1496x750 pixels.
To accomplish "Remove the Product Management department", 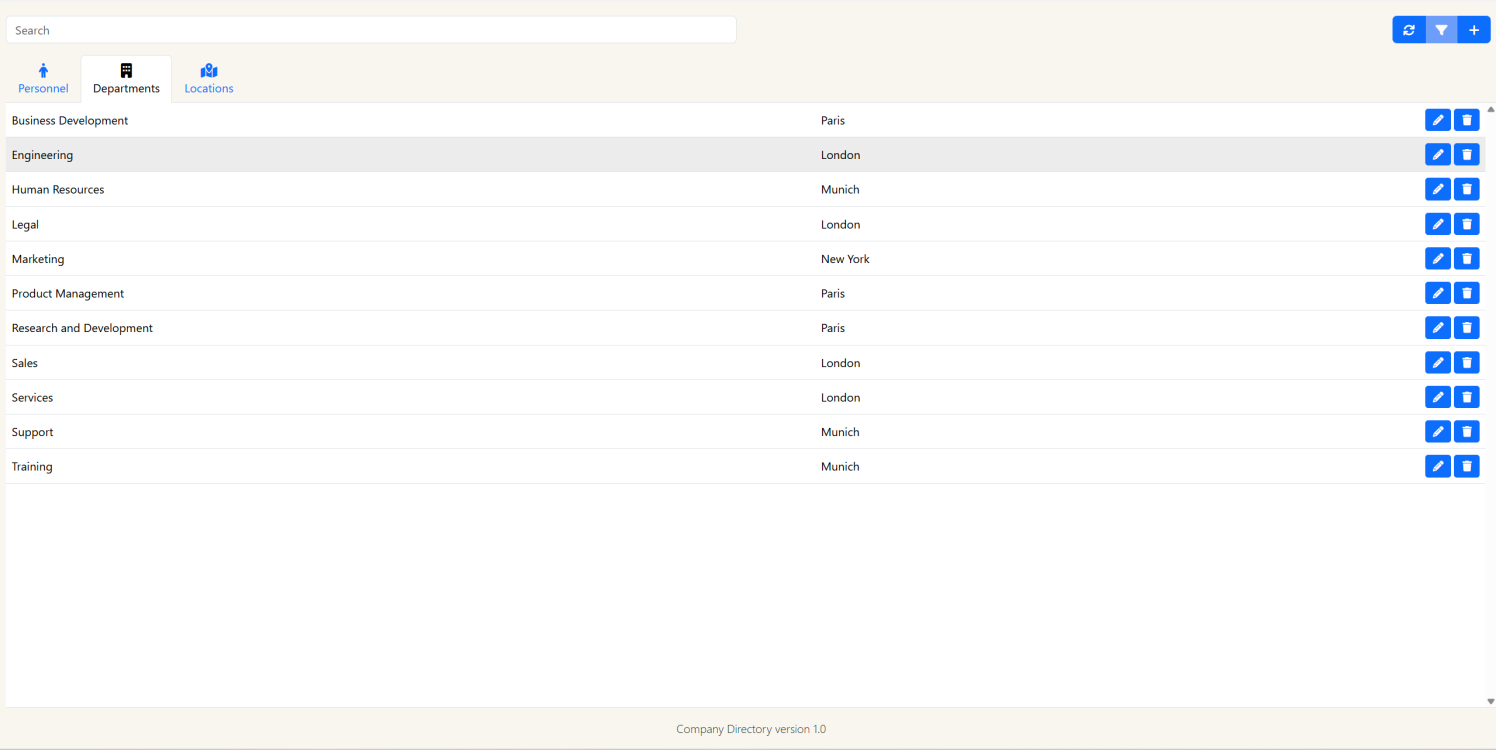I will click(x=1466, y=293).
